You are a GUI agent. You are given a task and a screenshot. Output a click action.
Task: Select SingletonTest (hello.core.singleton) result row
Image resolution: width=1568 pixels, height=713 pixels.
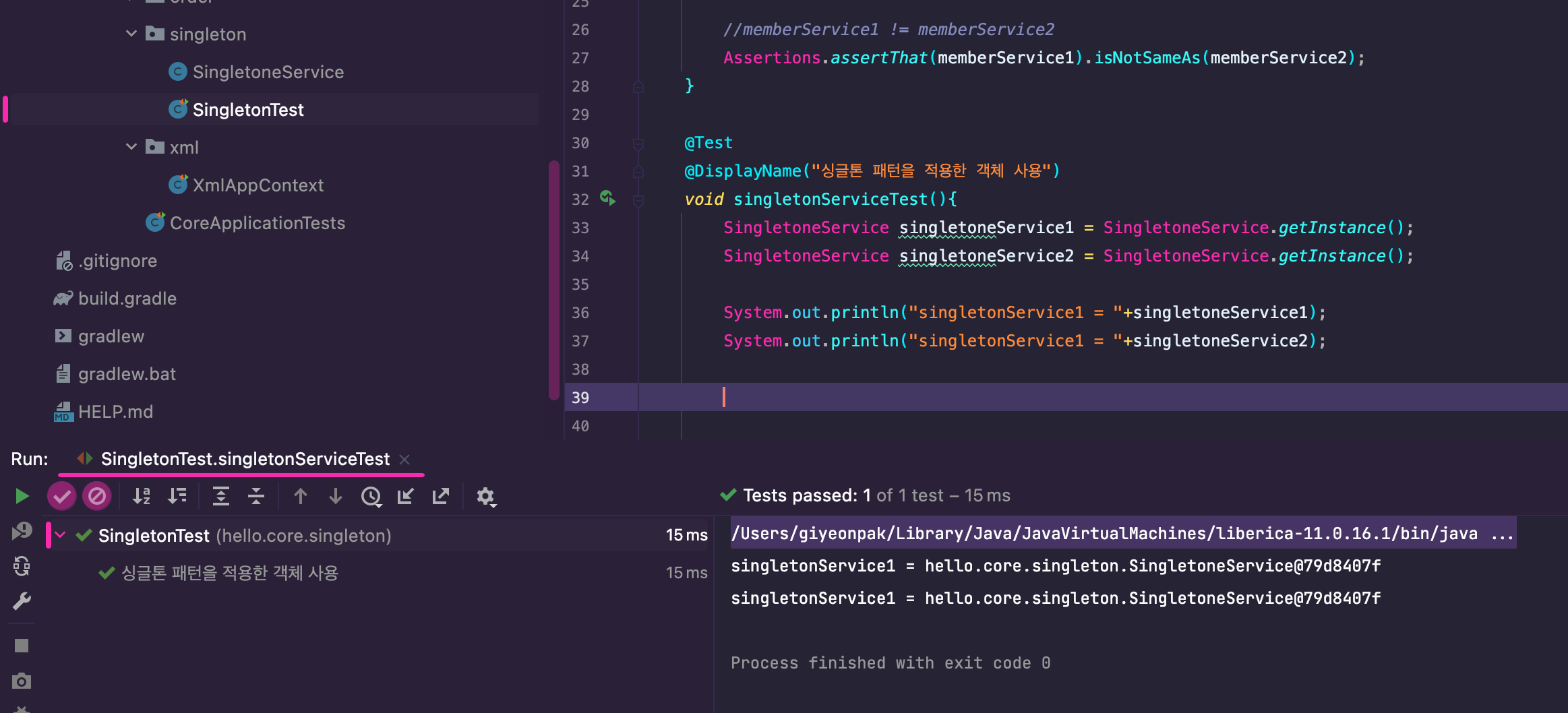379,536
